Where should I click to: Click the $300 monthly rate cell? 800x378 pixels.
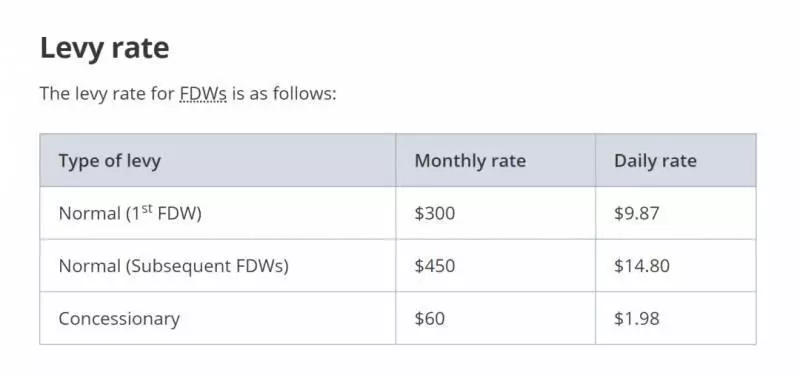(435, 213)
